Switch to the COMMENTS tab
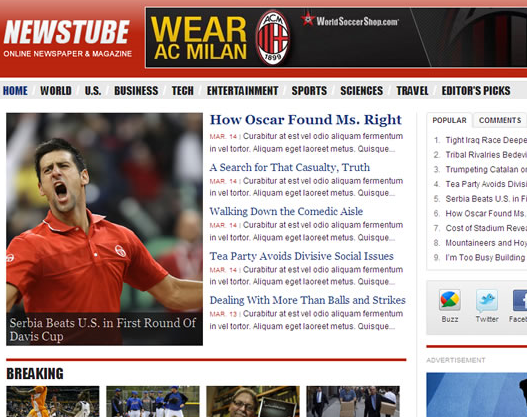The height and width of the screenshot is (417, 527). pos(500,120)
